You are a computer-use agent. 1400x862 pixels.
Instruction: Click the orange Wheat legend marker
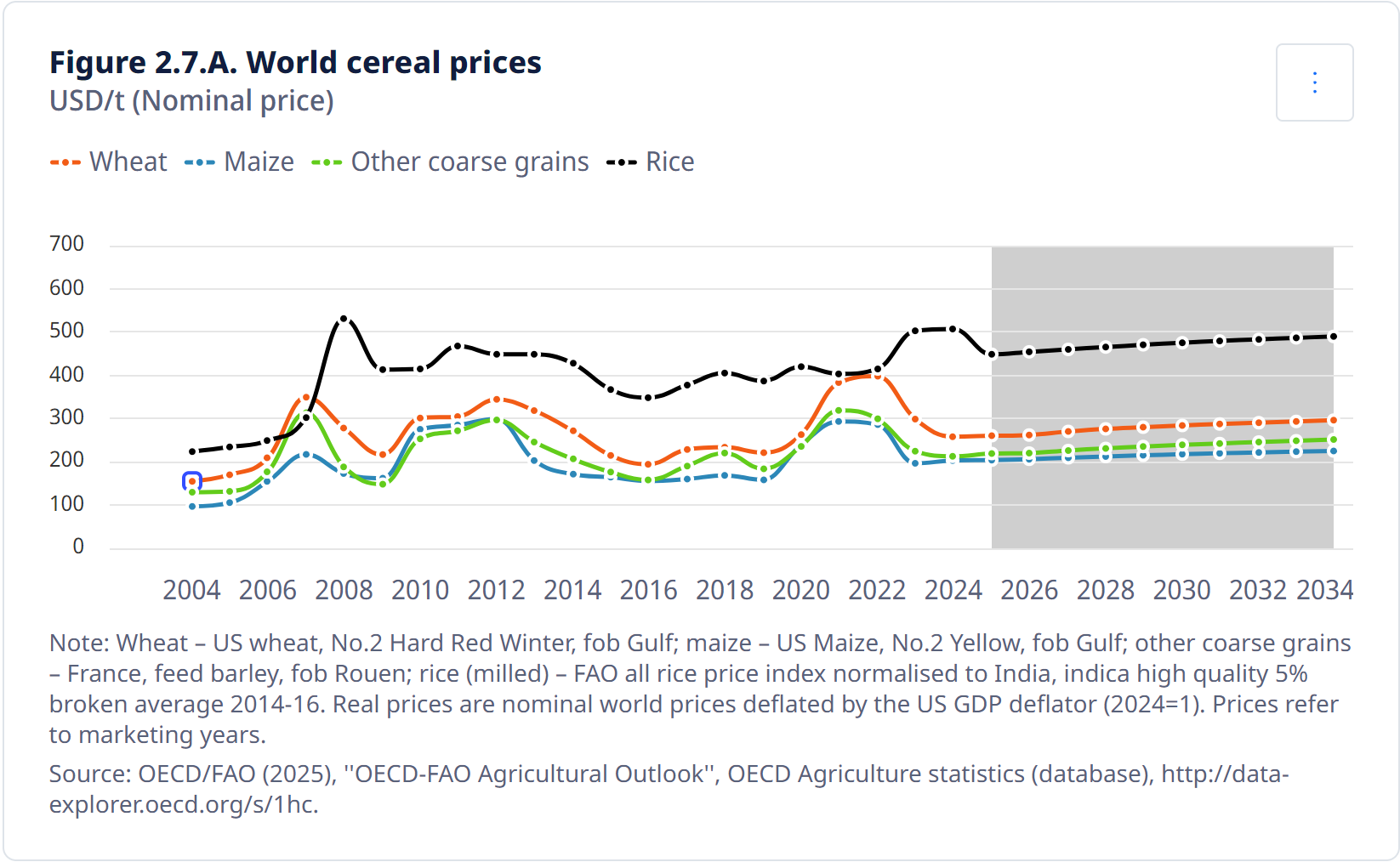(64, 161)
